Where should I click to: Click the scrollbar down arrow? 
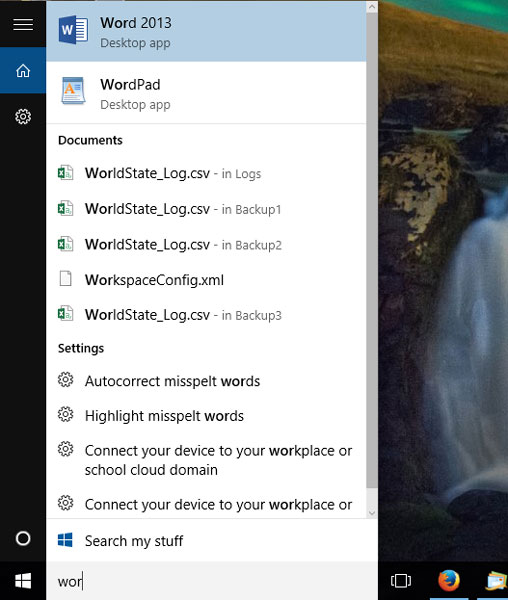point(372,513)
